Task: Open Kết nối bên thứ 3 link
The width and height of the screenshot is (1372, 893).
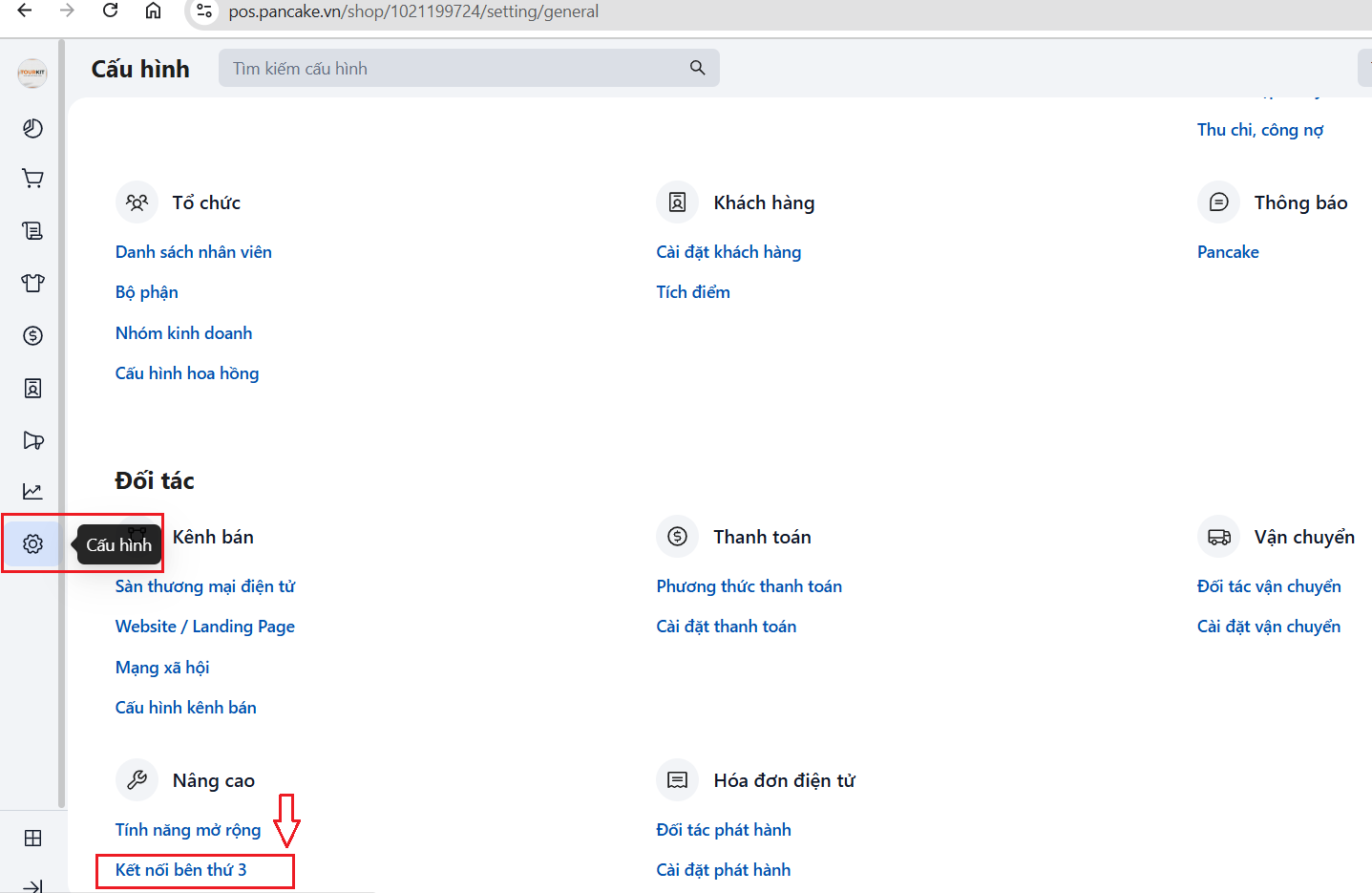Action: (180, 870)
